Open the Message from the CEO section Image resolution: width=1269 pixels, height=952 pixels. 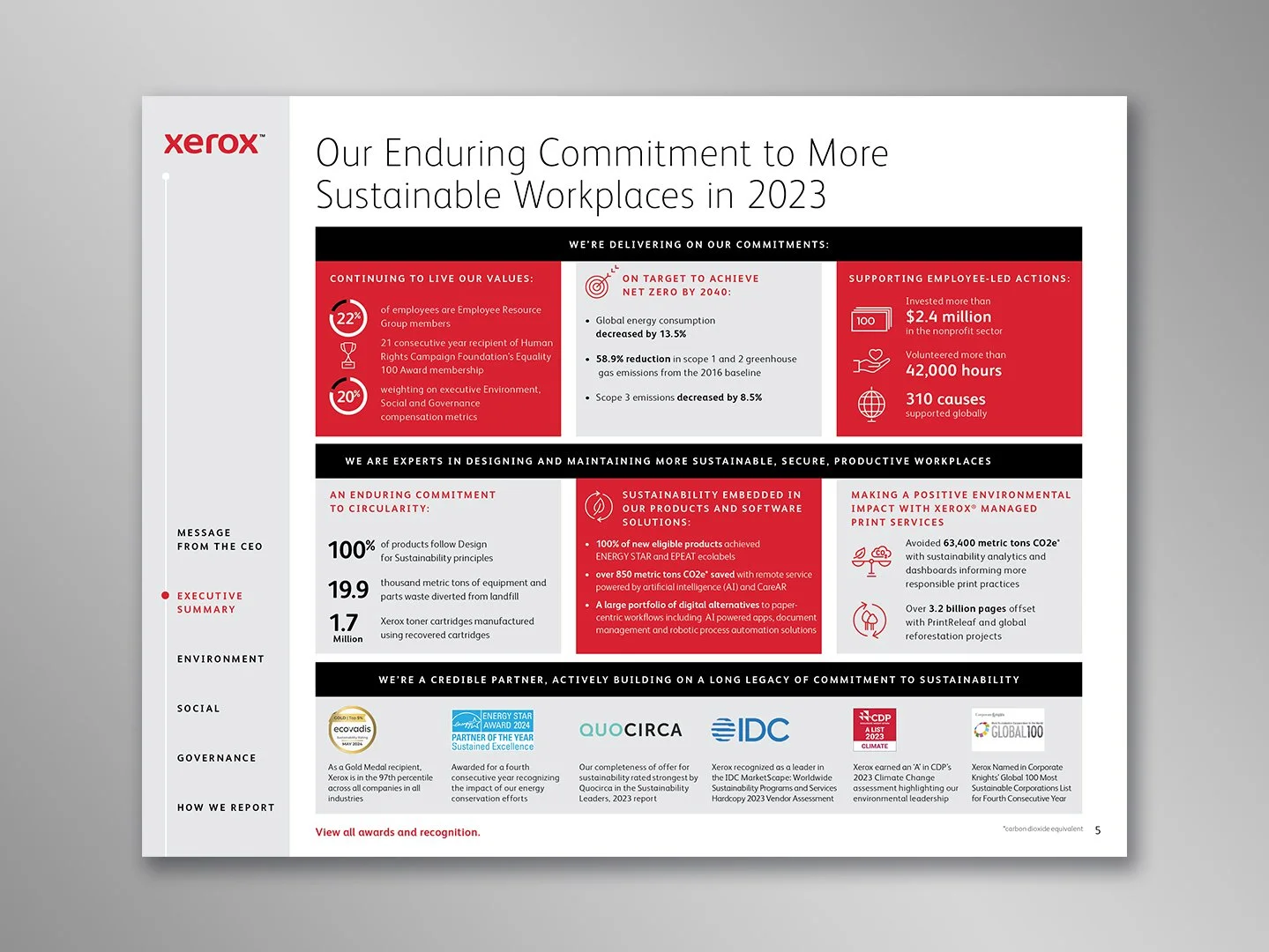[x=220, y=539]
